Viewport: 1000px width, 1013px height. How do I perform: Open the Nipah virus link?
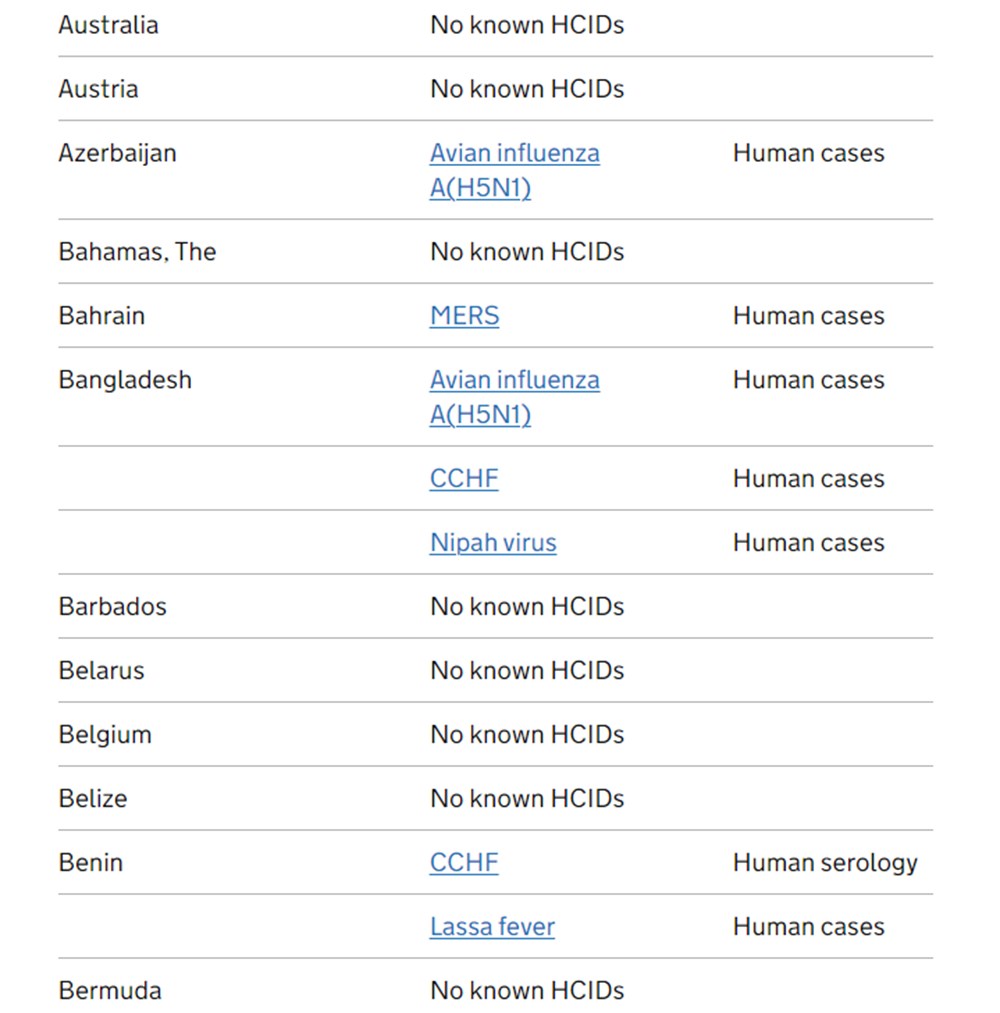click(x=493, y=543)
